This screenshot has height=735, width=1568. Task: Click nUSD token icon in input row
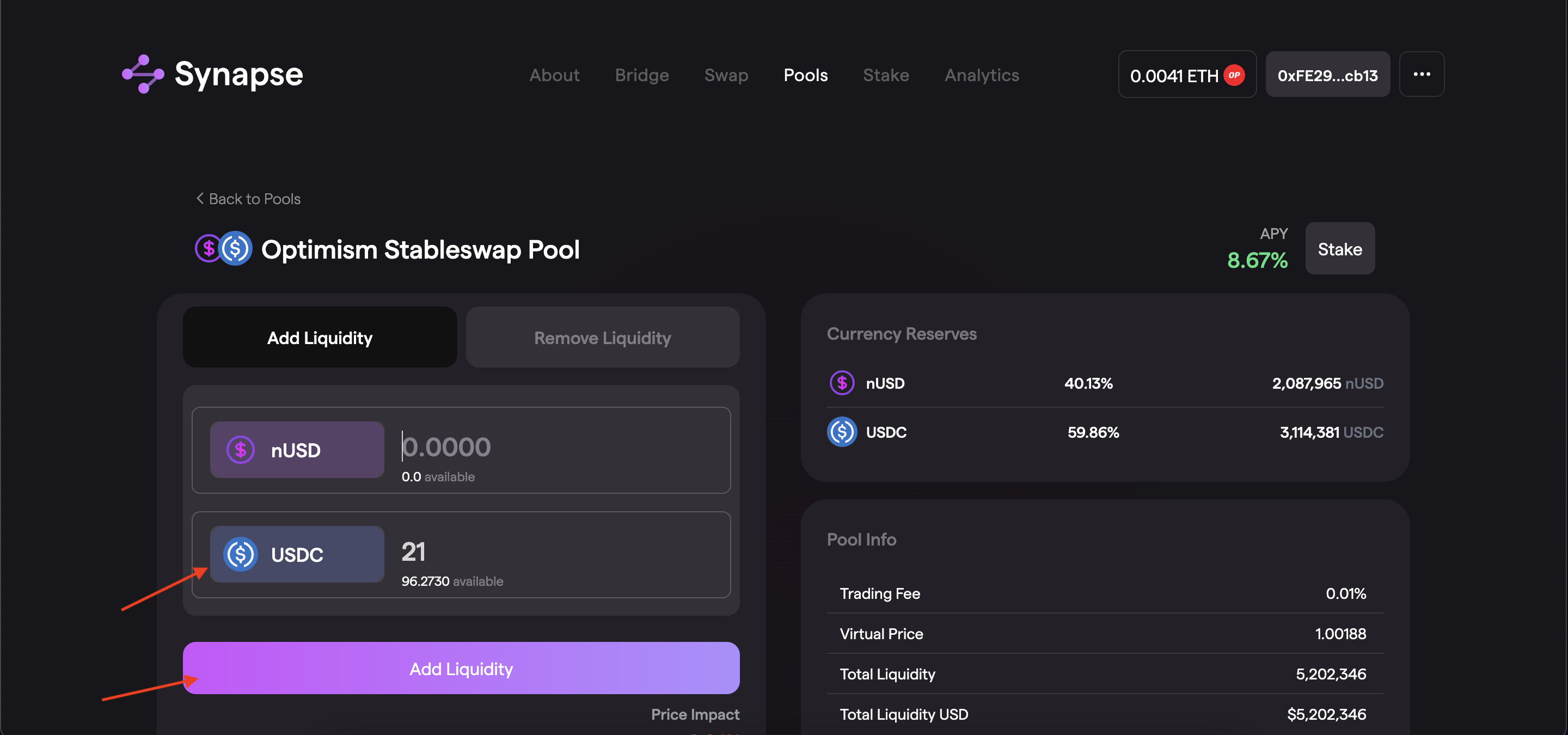coord(241,450)
